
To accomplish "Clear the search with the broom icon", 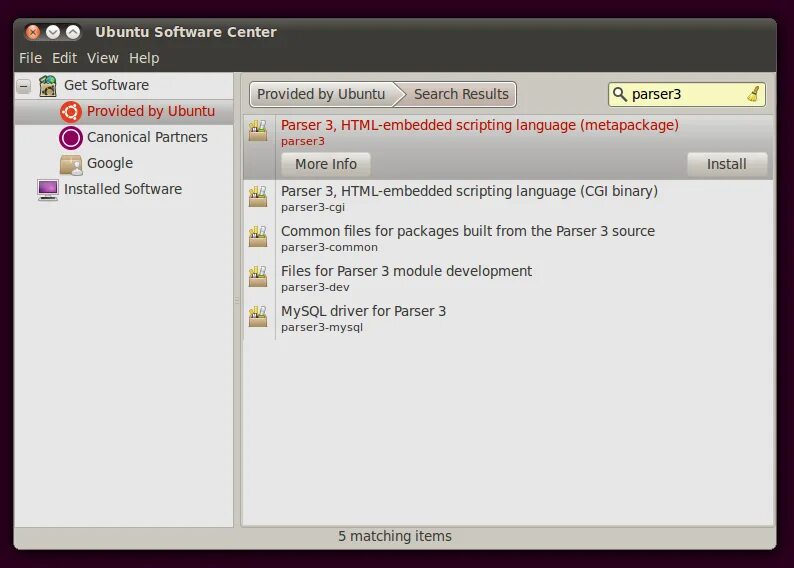I will click(x=753, y=94).
